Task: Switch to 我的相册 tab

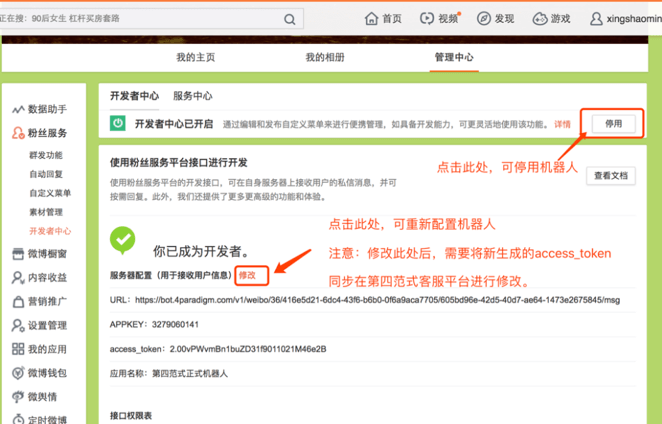Action: pyautogui.click(x=325, y=57)
